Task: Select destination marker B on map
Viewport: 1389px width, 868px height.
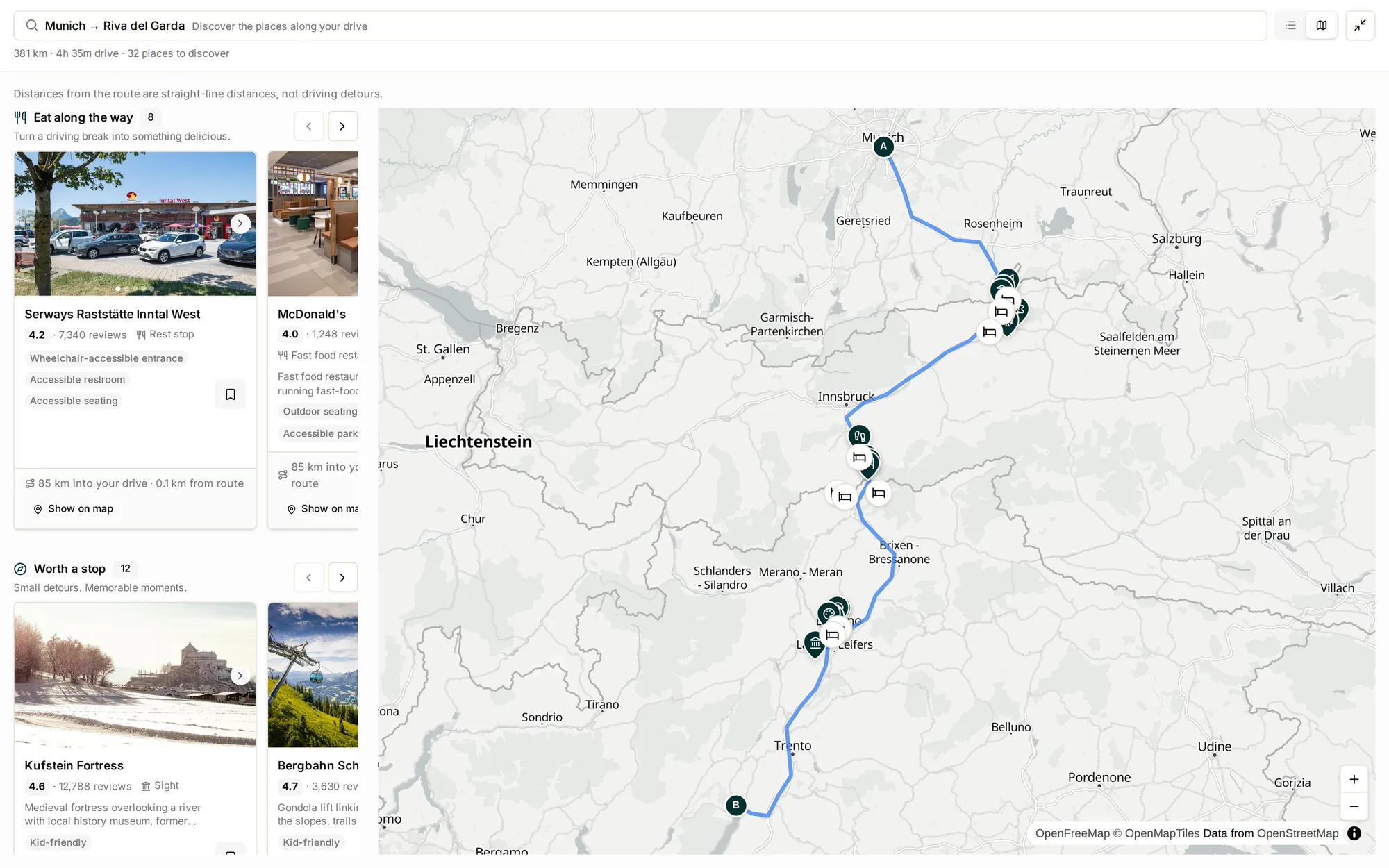Action: click(736, 806)
